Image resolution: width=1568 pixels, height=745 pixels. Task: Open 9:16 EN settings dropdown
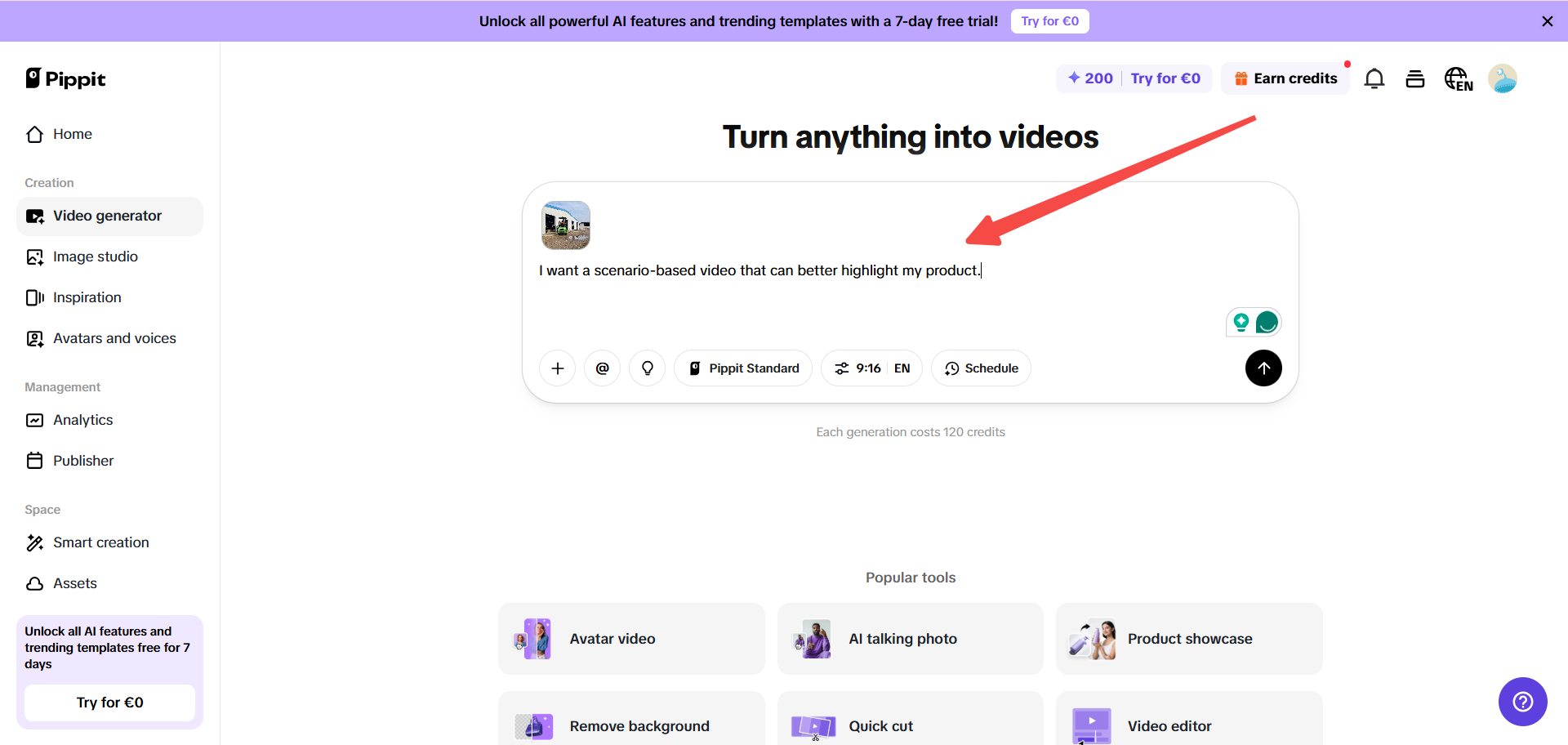(x=871, y=368)
